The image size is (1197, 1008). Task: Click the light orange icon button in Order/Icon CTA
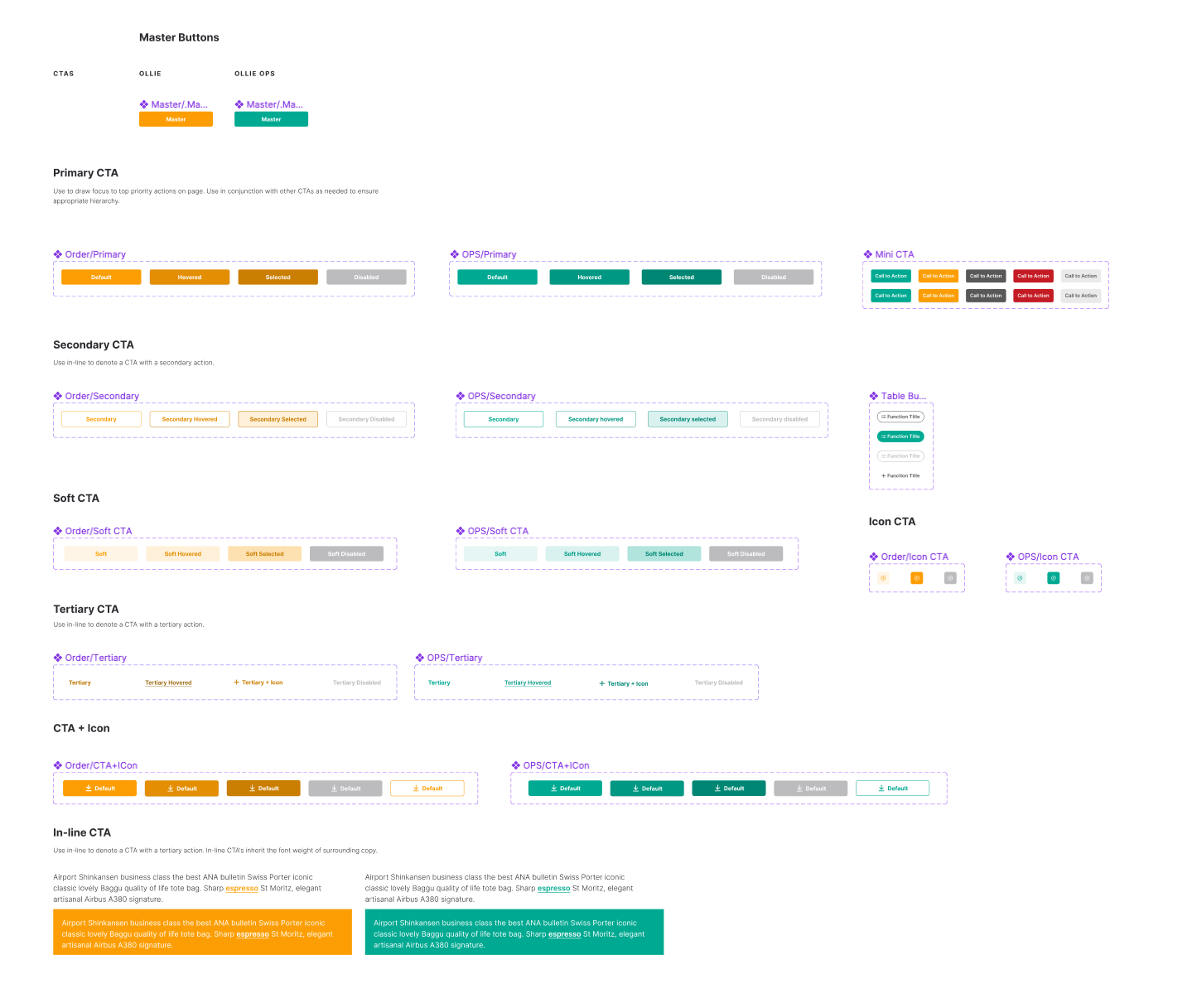coord(883,578)
